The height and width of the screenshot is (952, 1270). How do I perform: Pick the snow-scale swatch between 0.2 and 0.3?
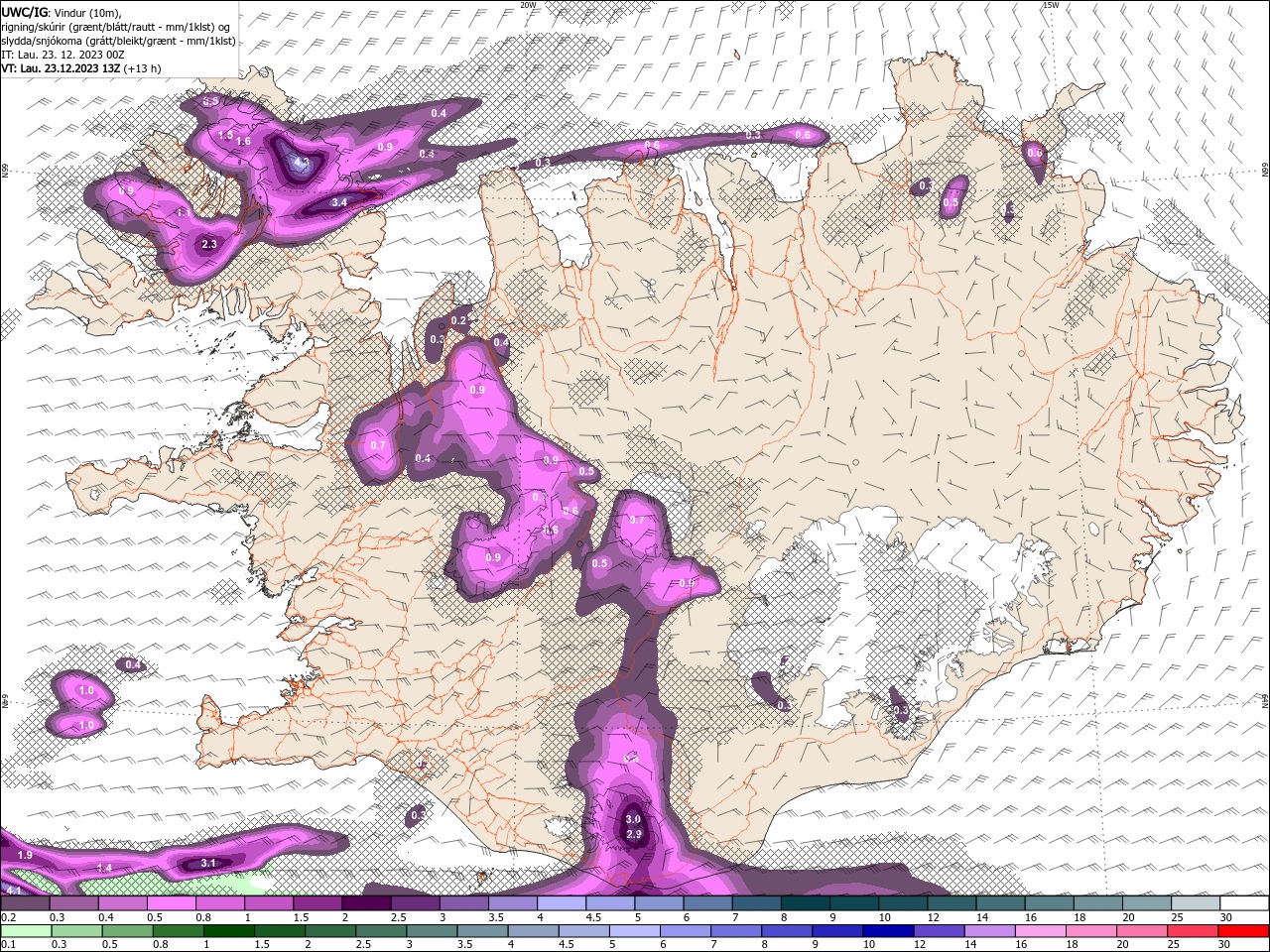[25, 903]
